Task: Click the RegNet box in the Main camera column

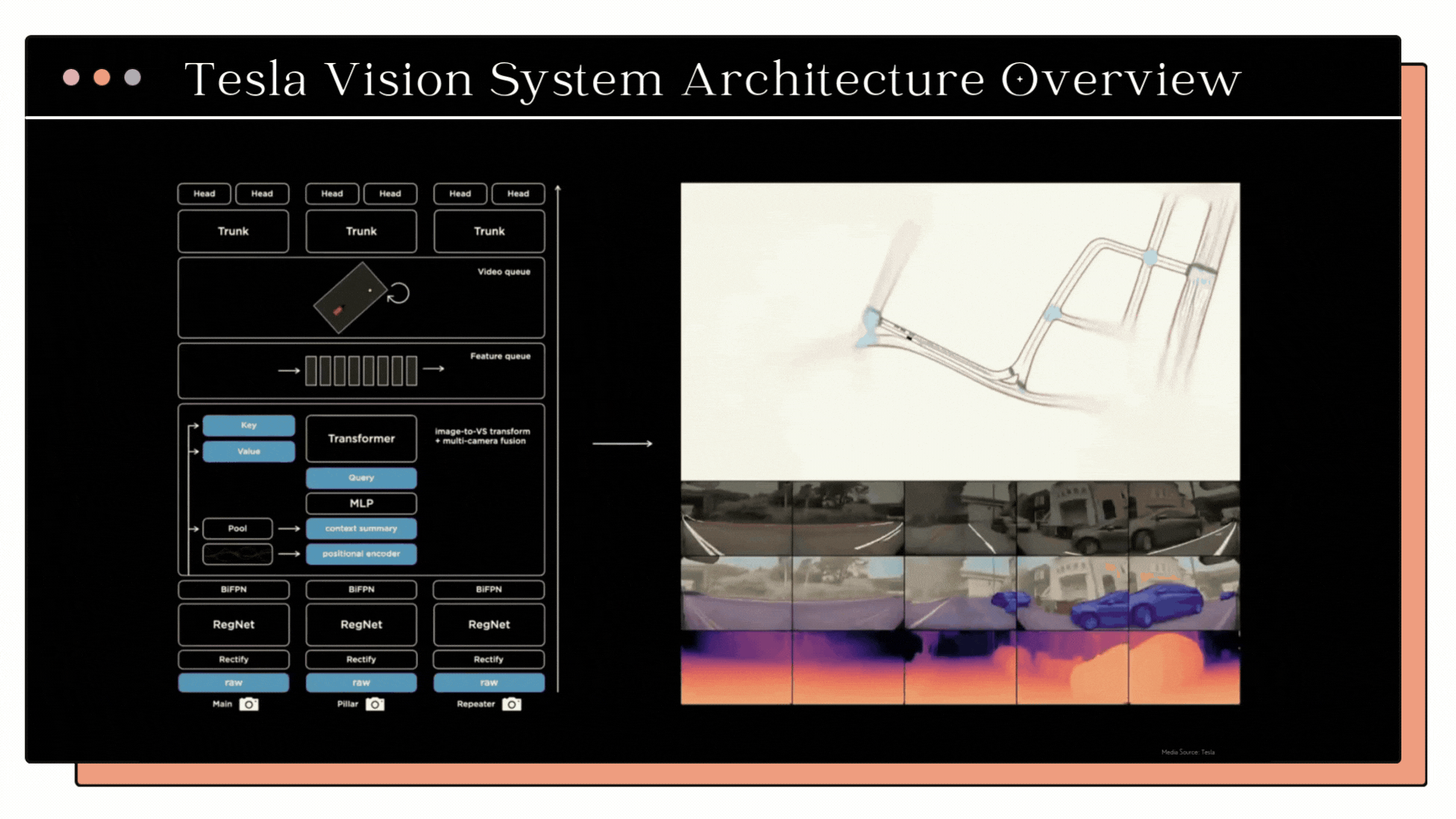Action: tap(234, 624)
